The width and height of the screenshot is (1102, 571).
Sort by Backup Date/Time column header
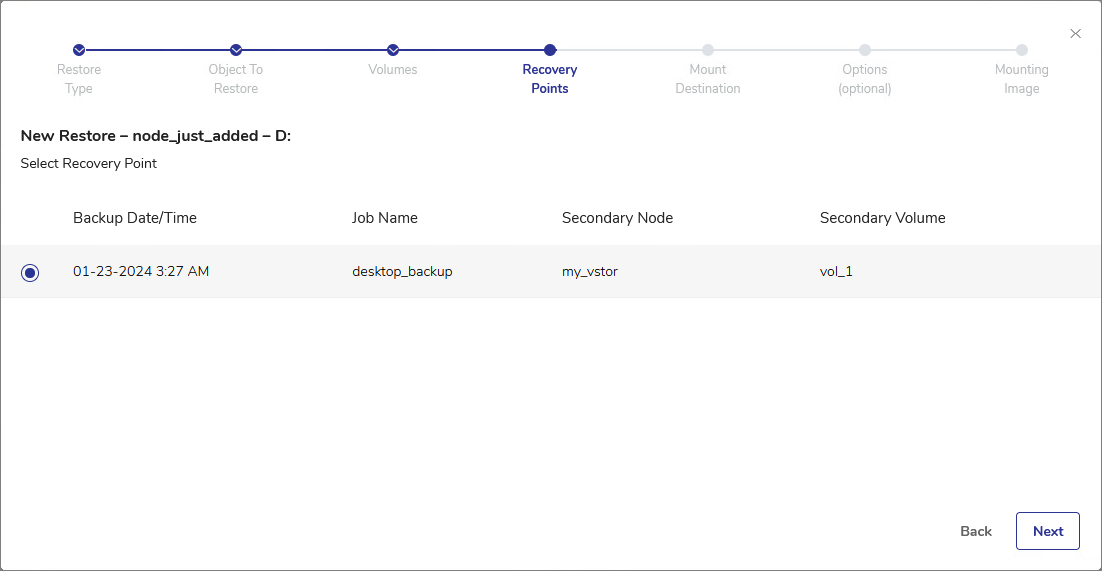click(x=135, y=218)
